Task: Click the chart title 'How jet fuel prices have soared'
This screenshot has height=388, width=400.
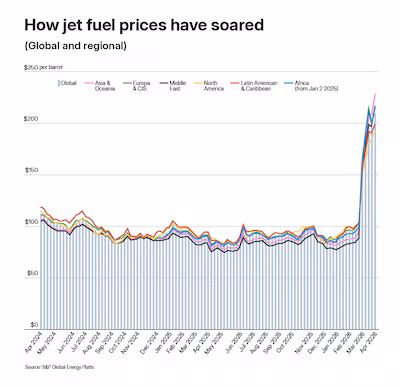Action: click(144, 25)
